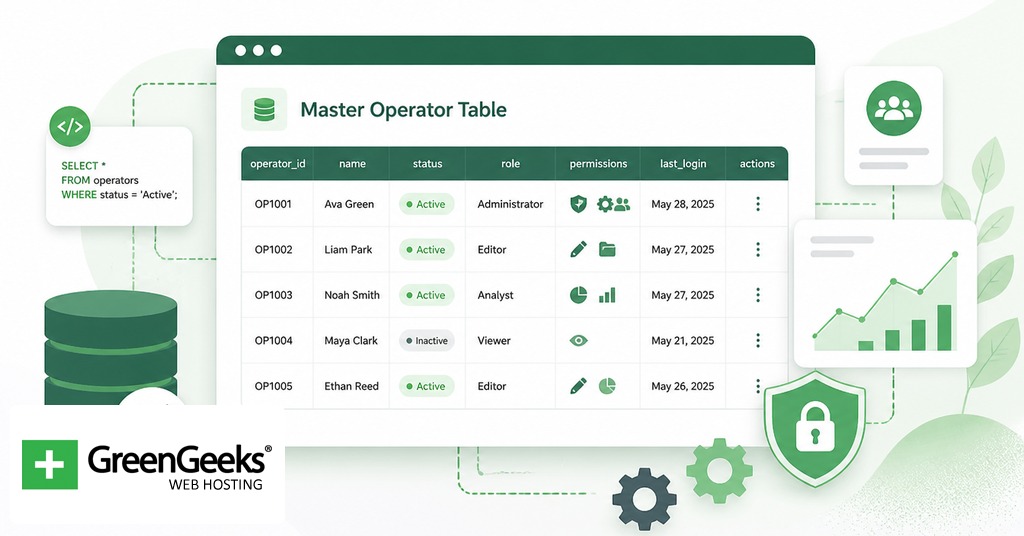Click Active status badge for Ethan Reed
1024x536 pixels.
426,386
